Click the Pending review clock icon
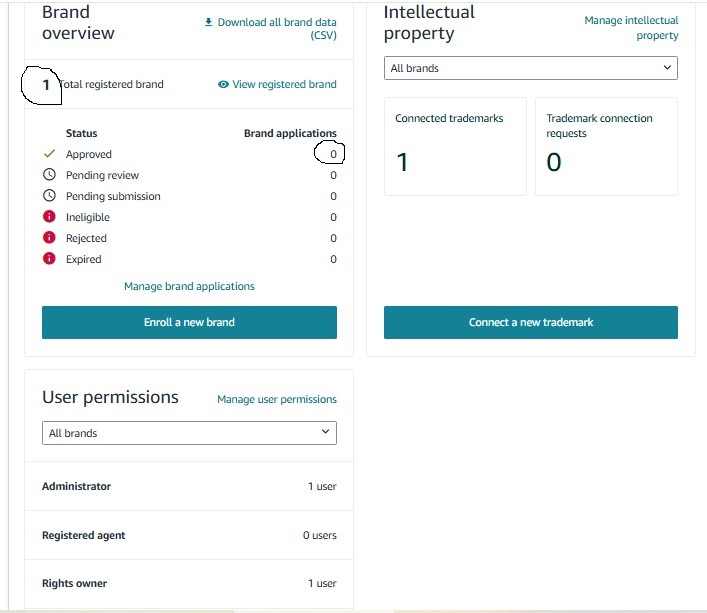Viewport: 707px width, 613px height. 49,174
